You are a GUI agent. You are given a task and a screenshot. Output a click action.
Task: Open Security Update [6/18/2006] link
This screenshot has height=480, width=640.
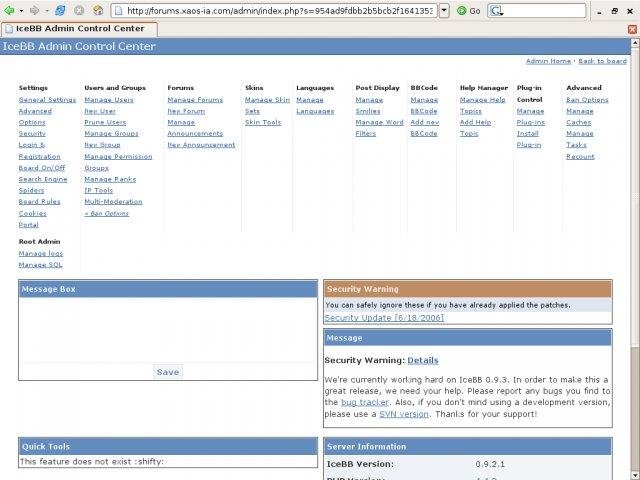pos(384,318)
